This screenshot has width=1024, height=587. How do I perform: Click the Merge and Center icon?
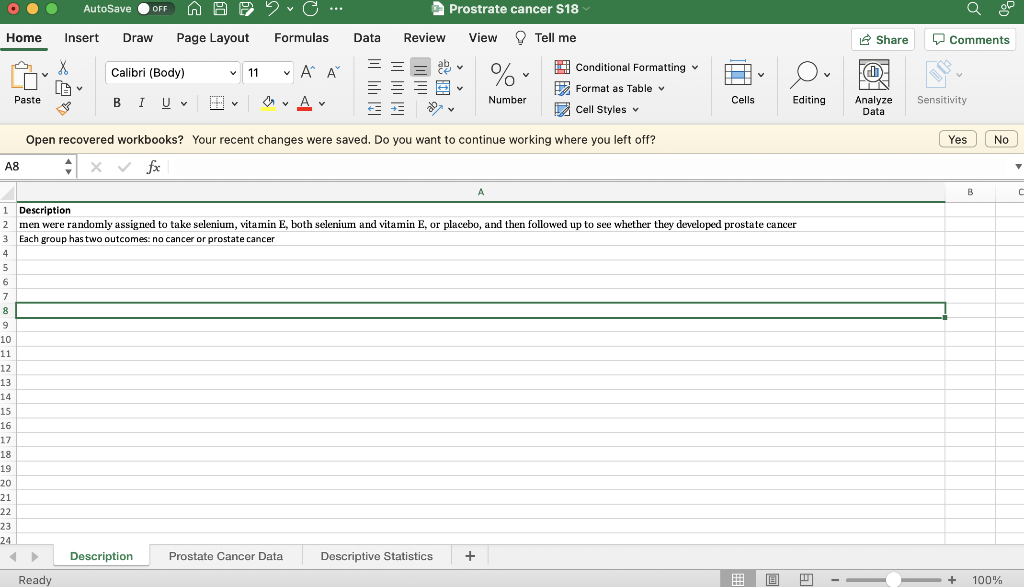(x=443, y=88)
